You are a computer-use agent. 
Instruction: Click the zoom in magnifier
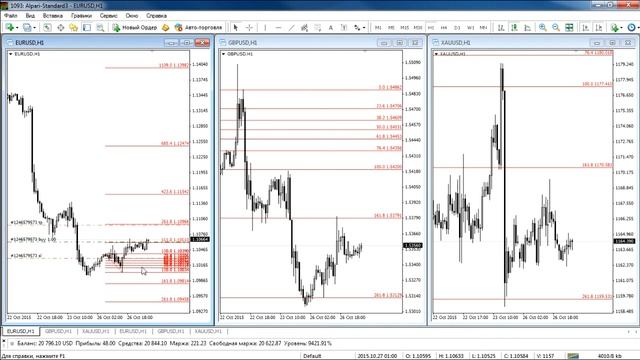pyautogui.click(x=542, y=27)
